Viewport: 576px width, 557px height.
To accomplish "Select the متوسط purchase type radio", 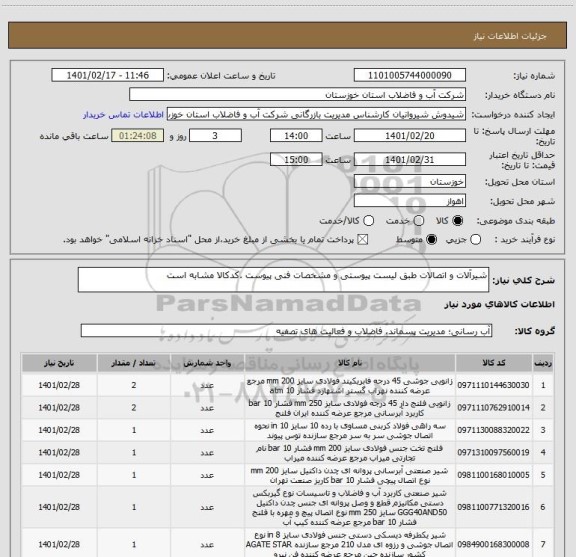I will [x=431, y=240].
